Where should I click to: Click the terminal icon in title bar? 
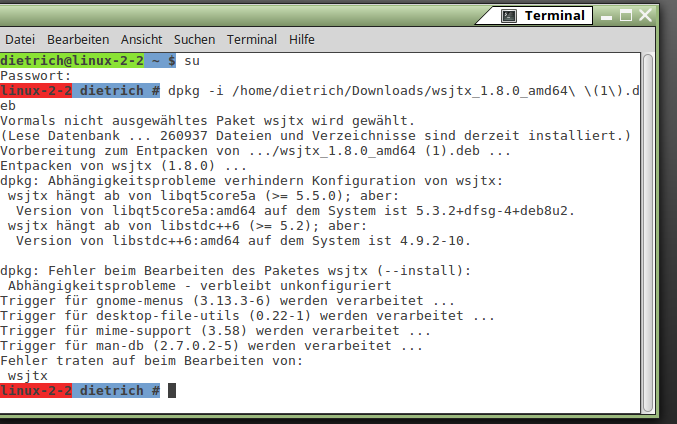pos(509,16)
